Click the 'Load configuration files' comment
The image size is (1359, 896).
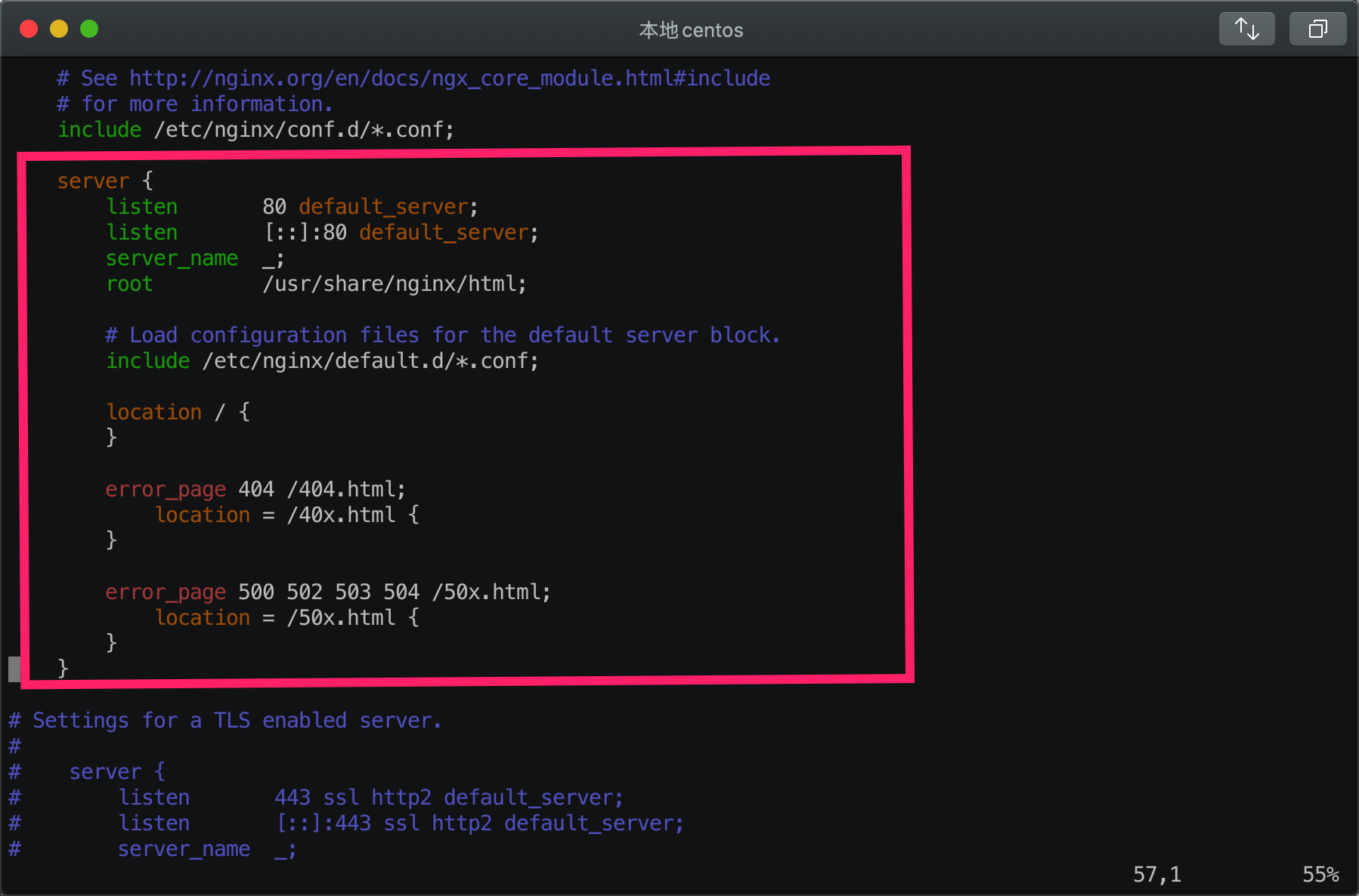pyautogui.click(x=443, y=335)
